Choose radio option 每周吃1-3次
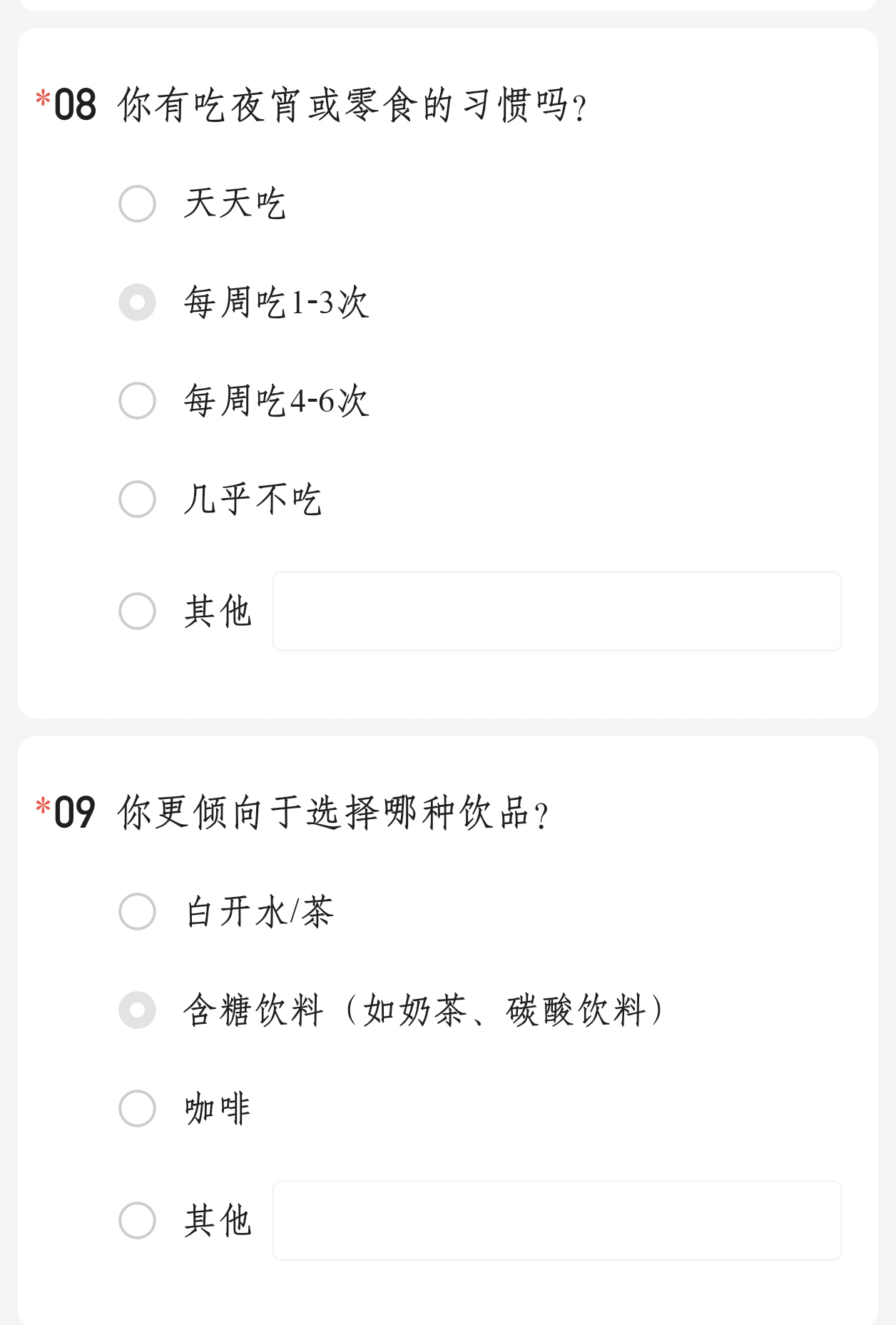Image resolution: width=896 pixels, height=1325 pixels. (x=137, y=302)
